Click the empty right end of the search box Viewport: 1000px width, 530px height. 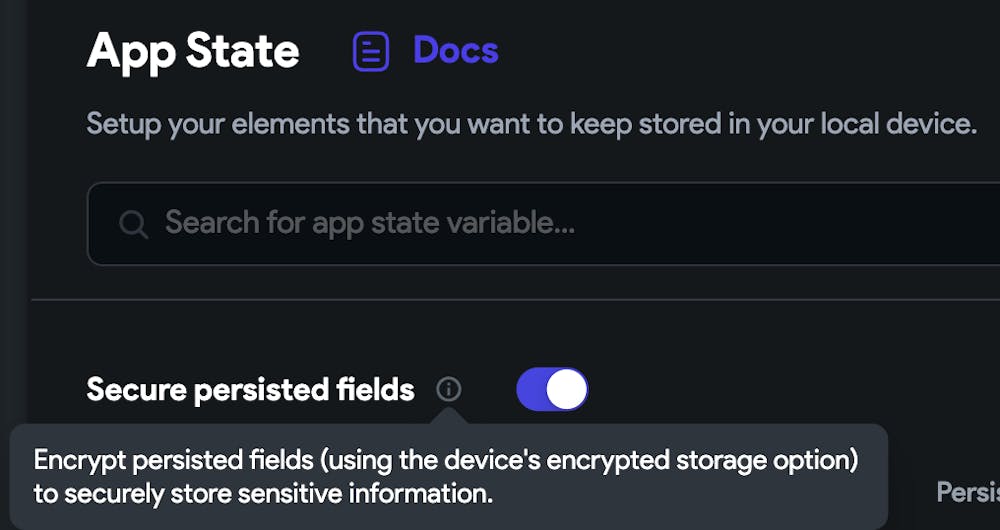coord(900,223)
